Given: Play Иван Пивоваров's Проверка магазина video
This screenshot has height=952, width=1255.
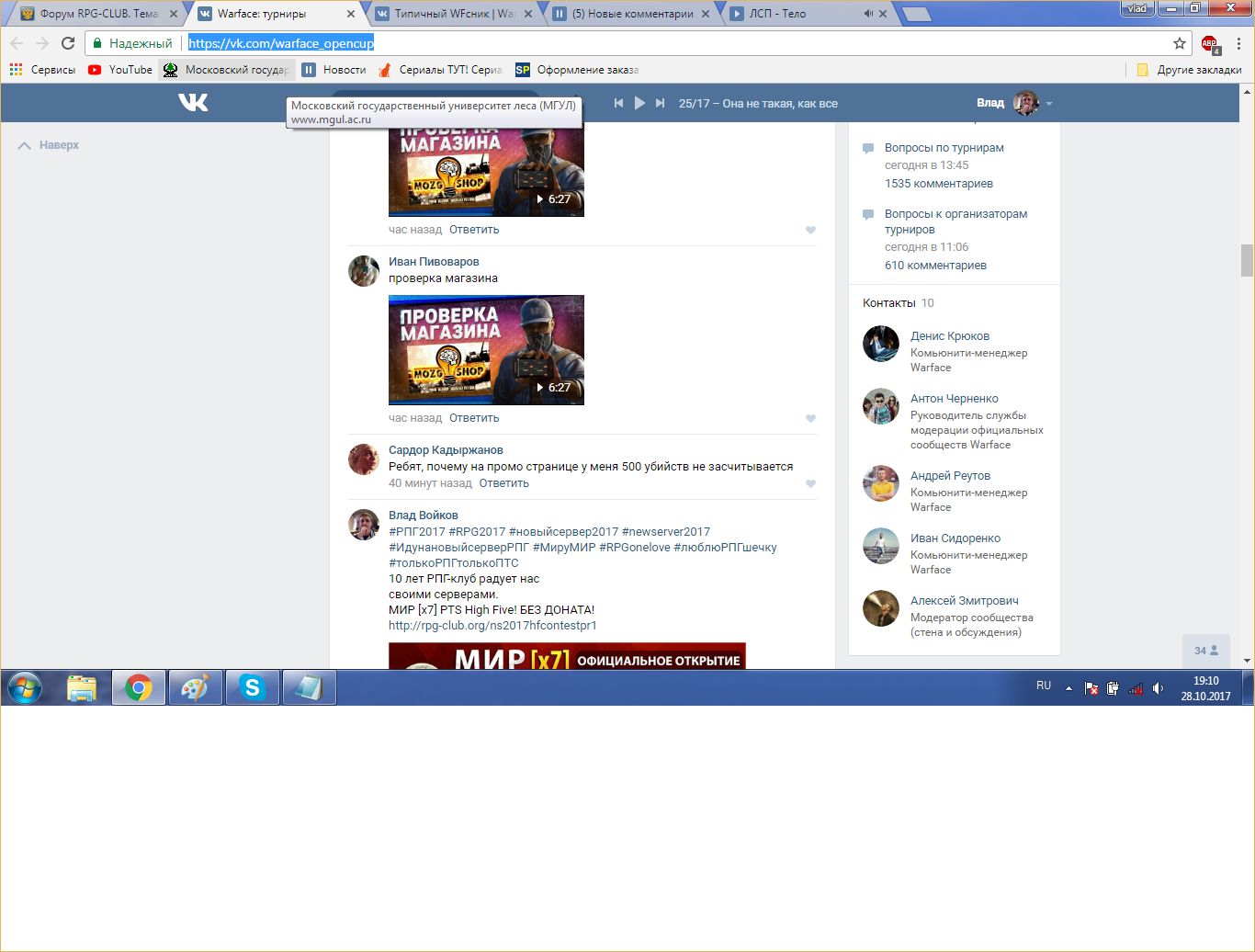Looking at the screenshot, I should tap(486, 350).
